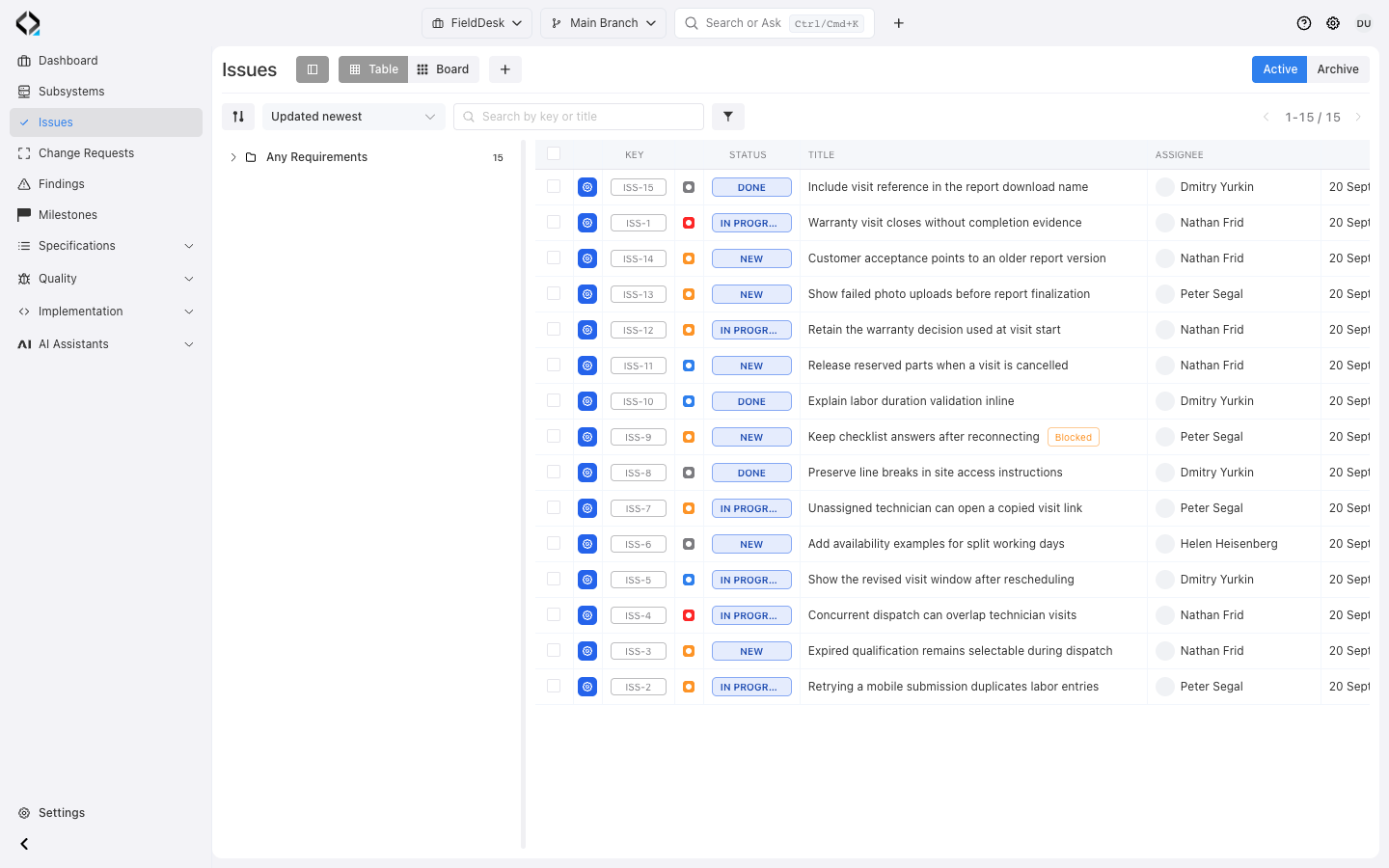Screen dimensions: 1389x868
Task: Open Findings in the sidebar
Action: 106,184
